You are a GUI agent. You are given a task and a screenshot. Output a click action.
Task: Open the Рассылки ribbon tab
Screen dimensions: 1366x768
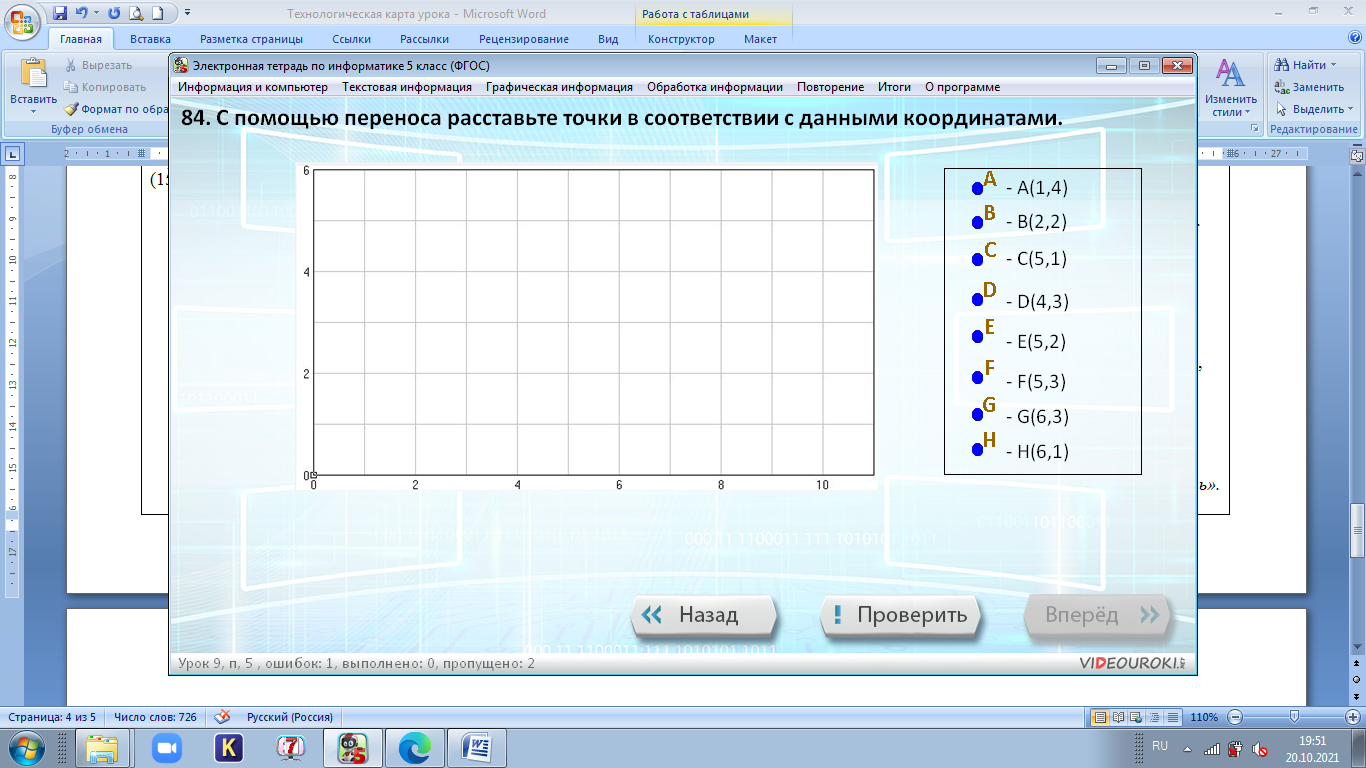coord(424,39)
